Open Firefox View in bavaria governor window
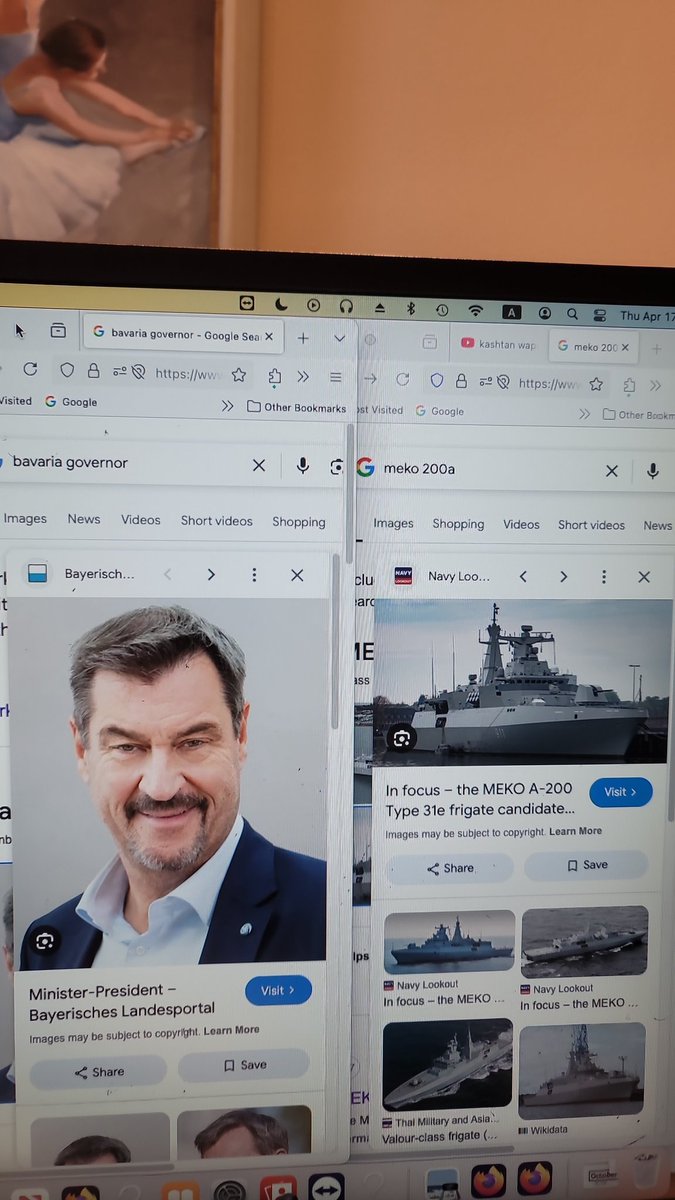The height and width of the screenshot is (1200, 675). pyautogui.click(x=58, y=331)
